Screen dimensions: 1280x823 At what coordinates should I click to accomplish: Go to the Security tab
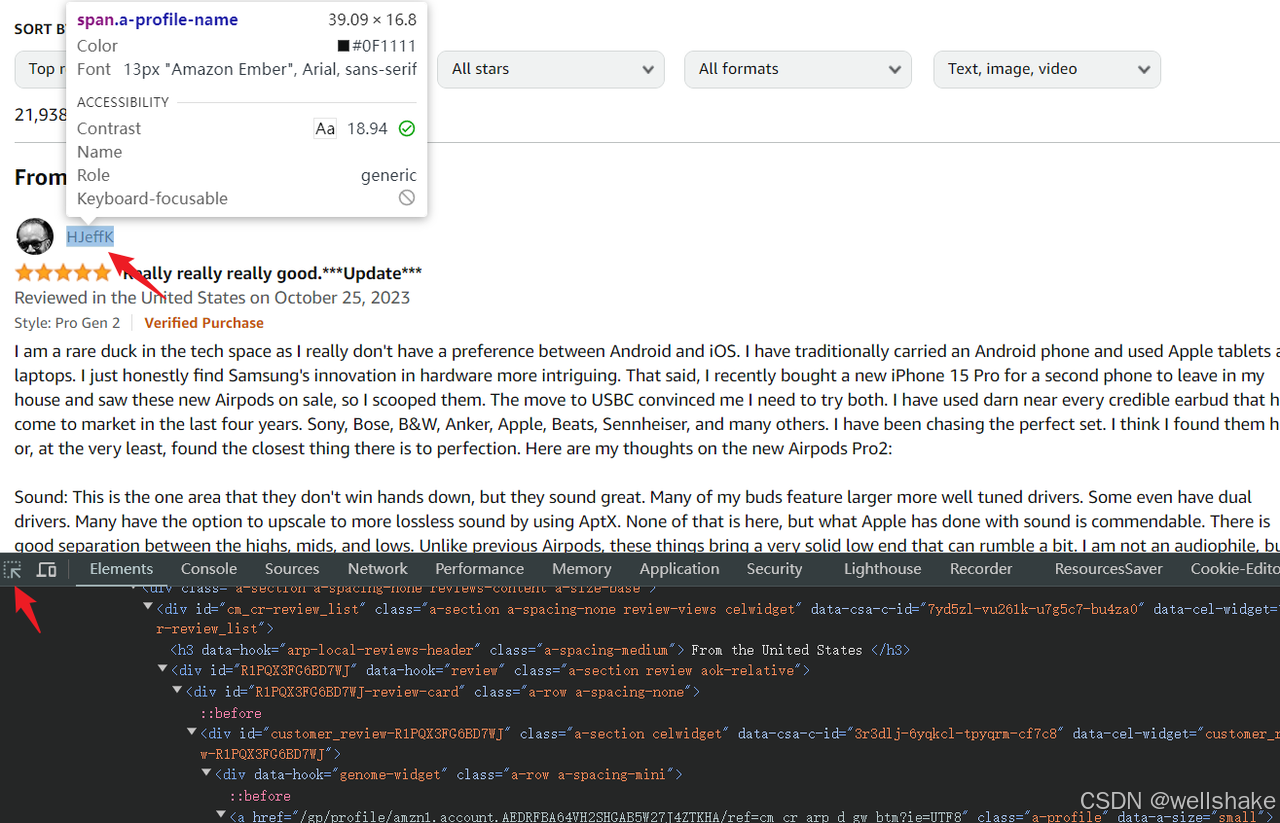tap(775, 569)
